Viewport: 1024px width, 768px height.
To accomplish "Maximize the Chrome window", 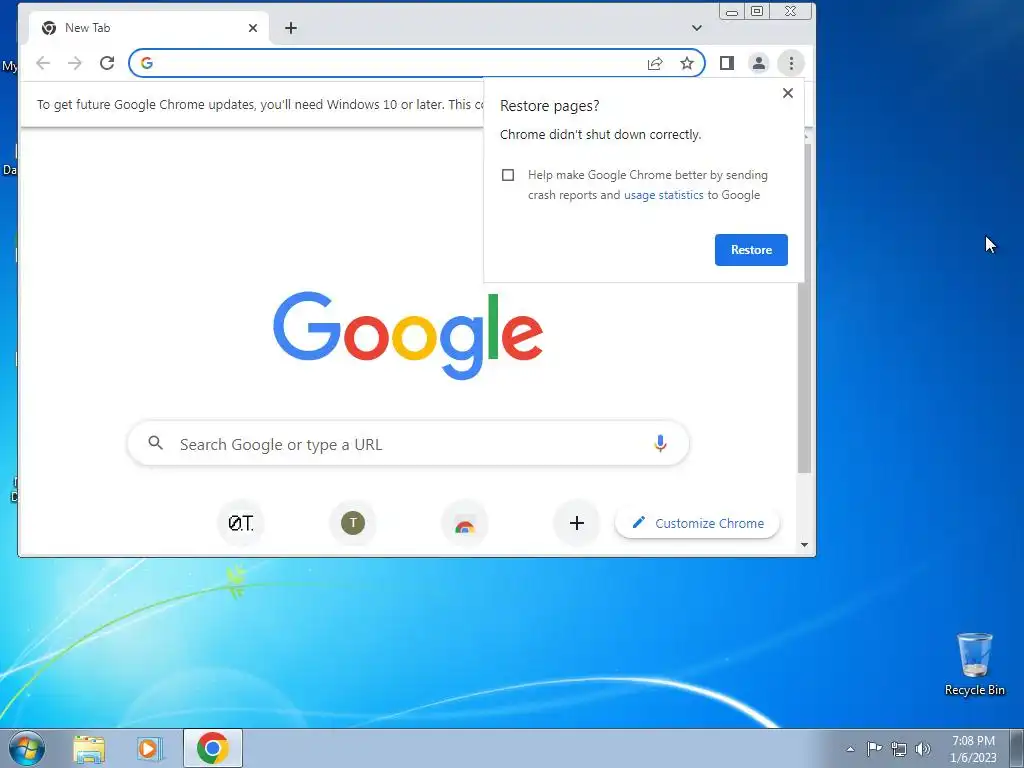I will (757, 11).
